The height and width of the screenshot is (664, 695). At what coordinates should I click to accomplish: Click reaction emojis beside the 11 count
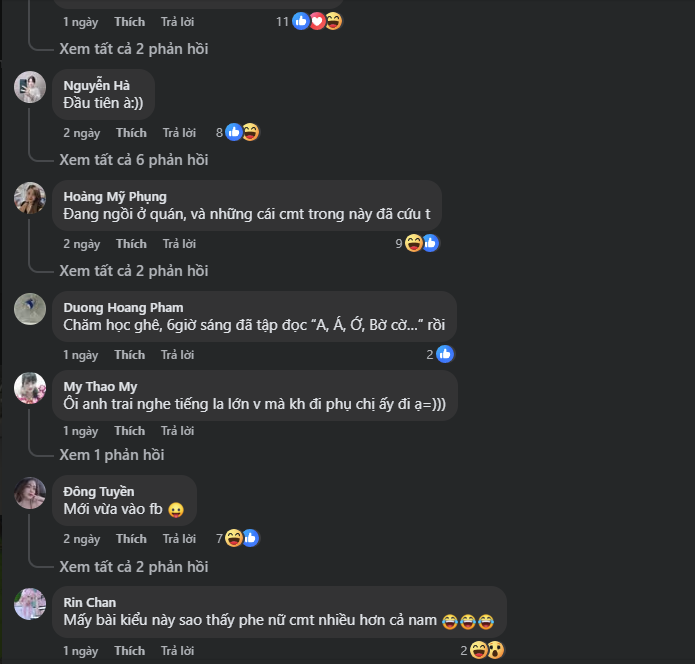[317, 21]
